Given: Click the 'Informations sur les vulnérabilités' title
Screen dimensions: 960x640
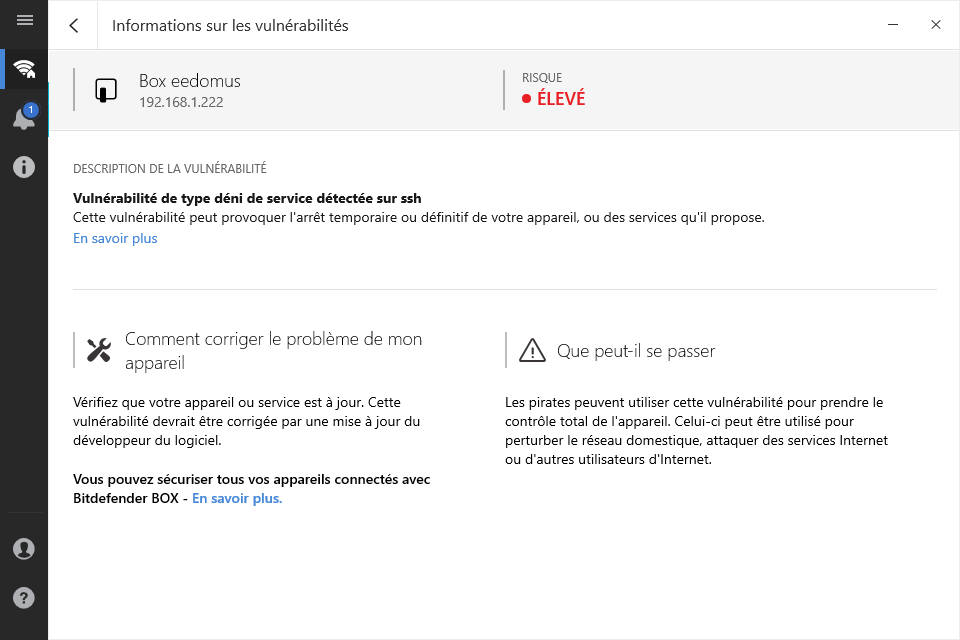Looking at the screenshot, I should pos(230,26).
